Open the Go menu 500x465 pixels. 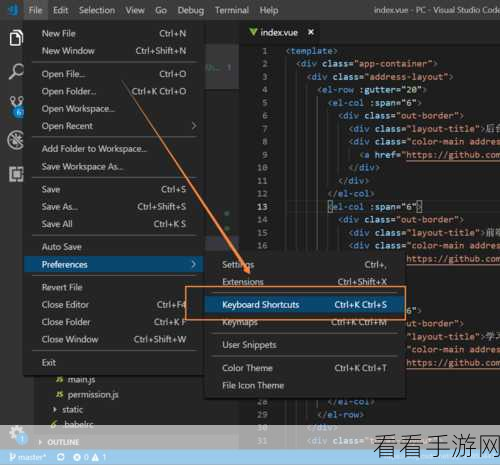(x=161, y=10)
